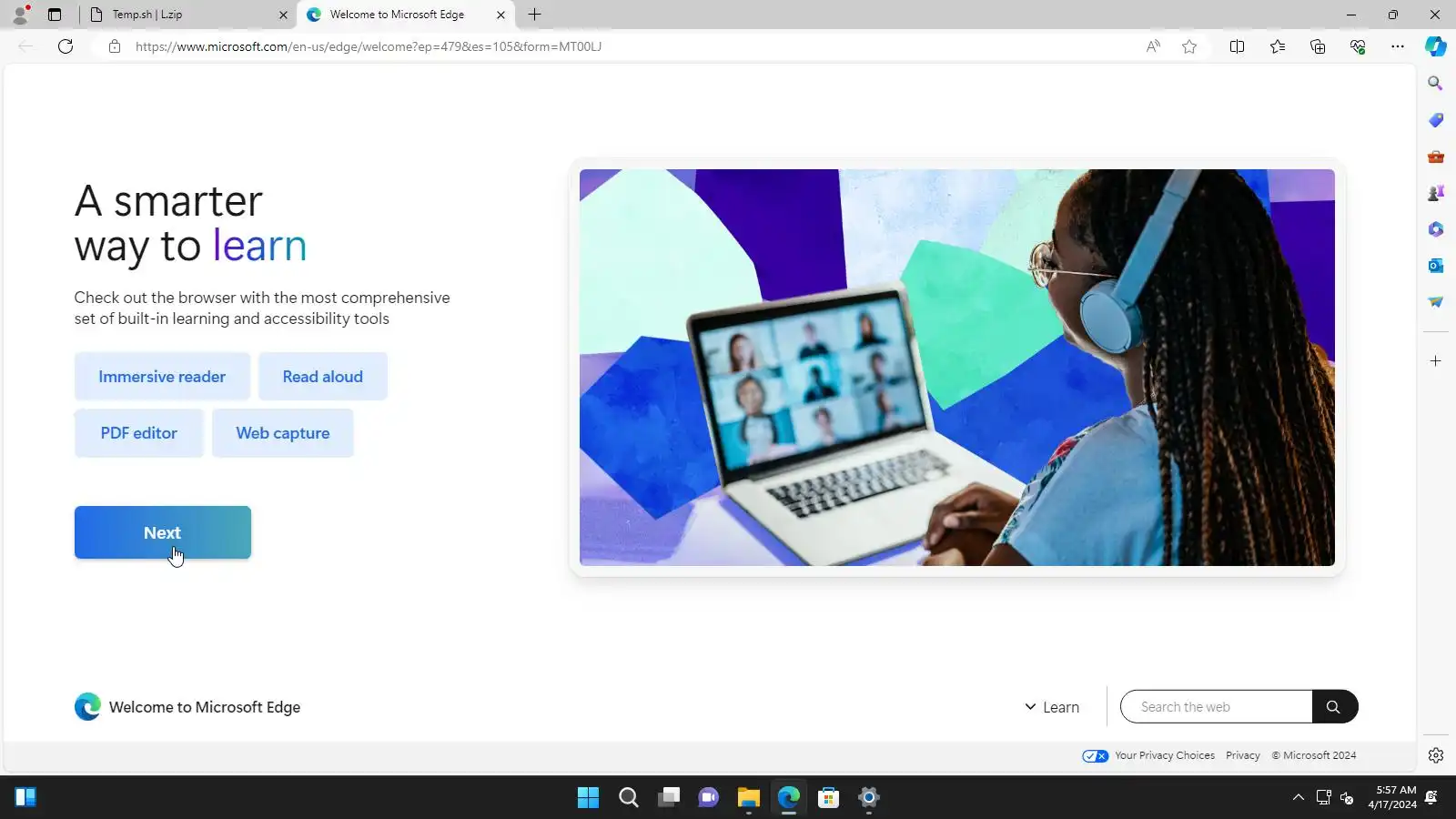The height and width of the screenshot is (819, 1456).
Task: Focus the address bar URL
Action: pyautogui.click(x=369, y=46)
